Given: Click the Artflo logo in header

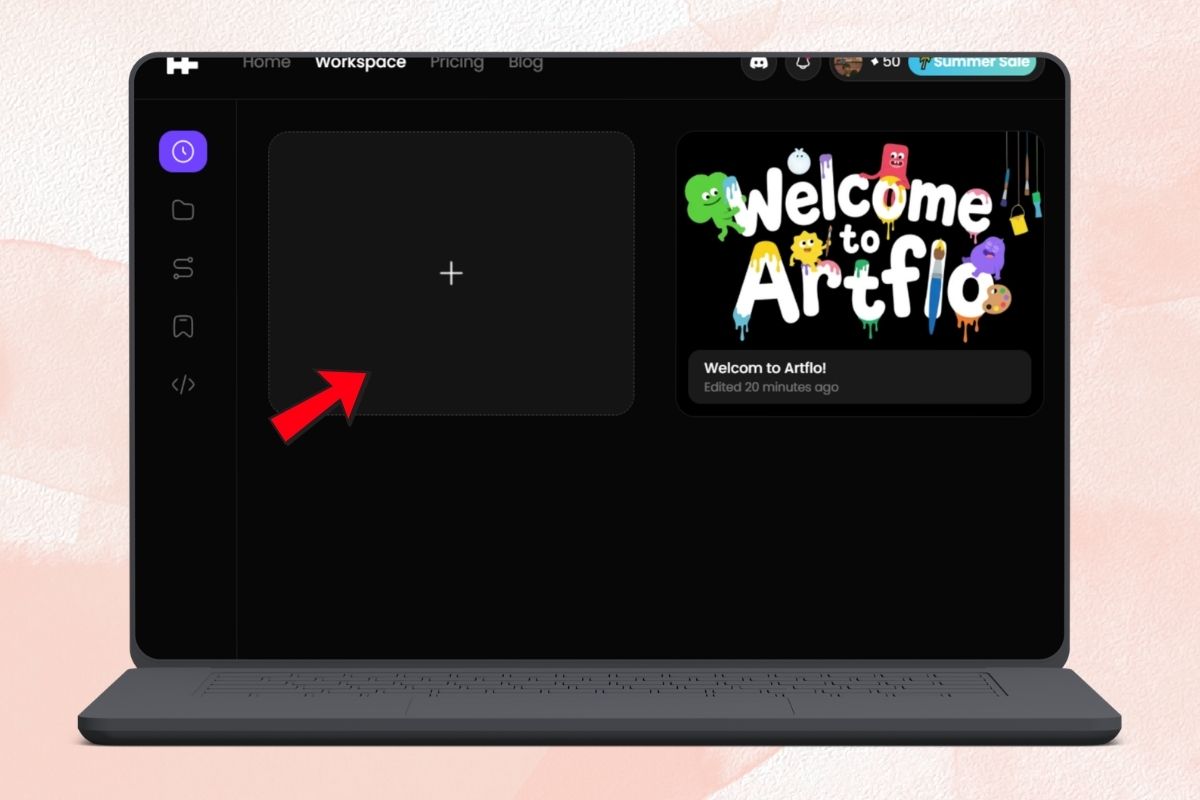Looking at the screenshot, I should 182,64.
